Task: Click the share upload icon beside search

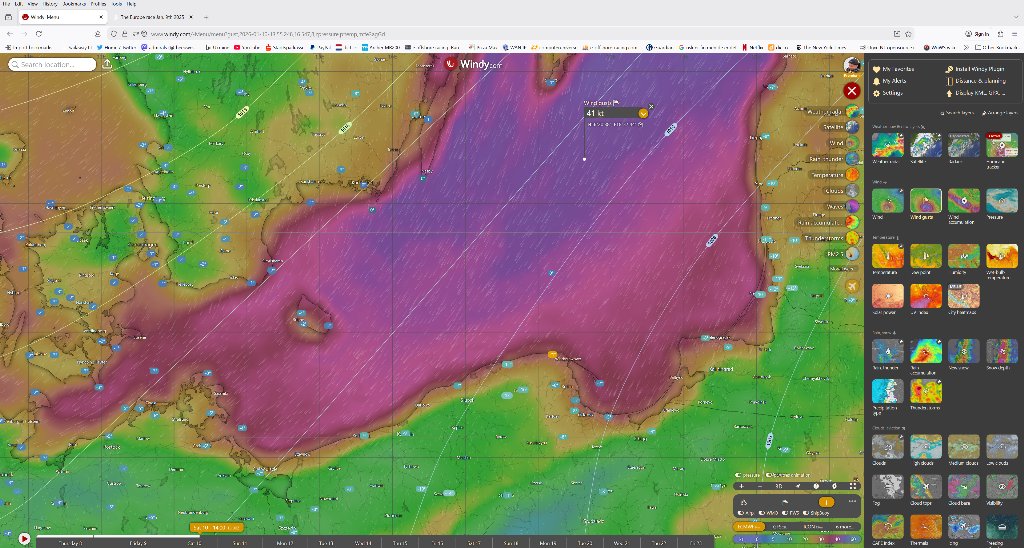Action: point(107,65)
